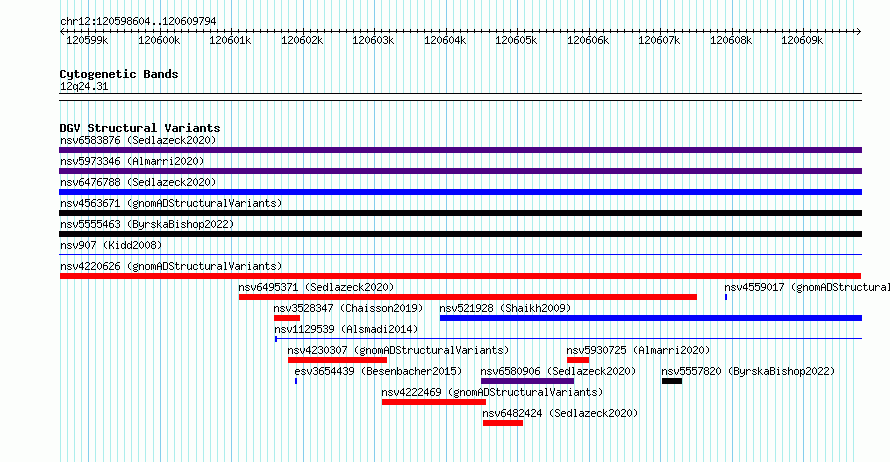
Task: Click the 120607k ruler position
Action: [659, 40]
